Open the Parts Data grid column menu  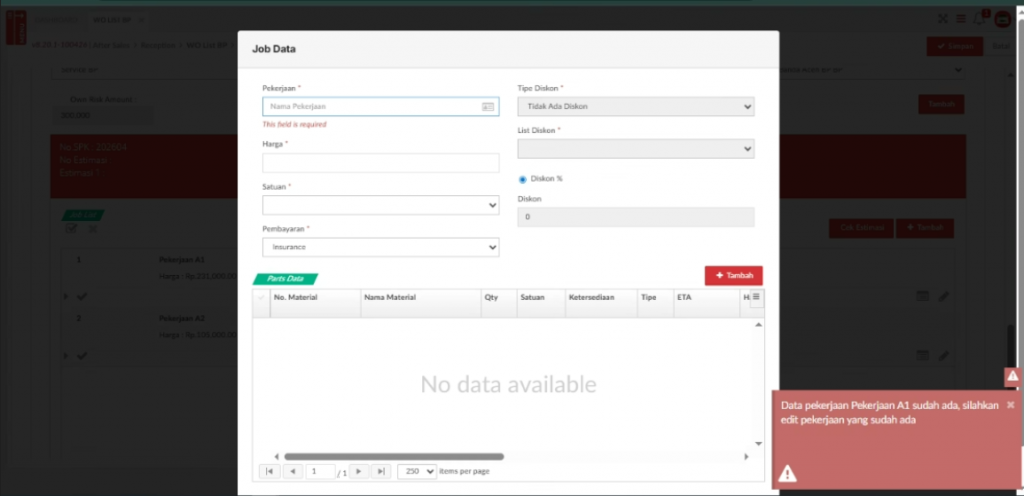756,297
